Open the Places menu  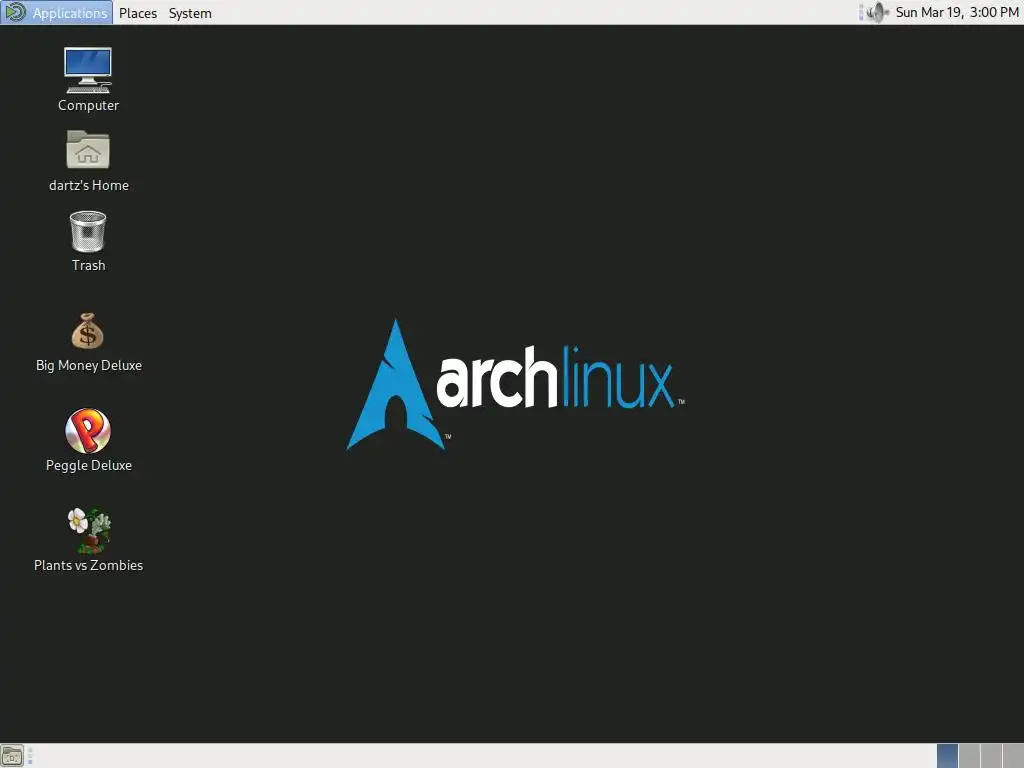tap(138, 13)
